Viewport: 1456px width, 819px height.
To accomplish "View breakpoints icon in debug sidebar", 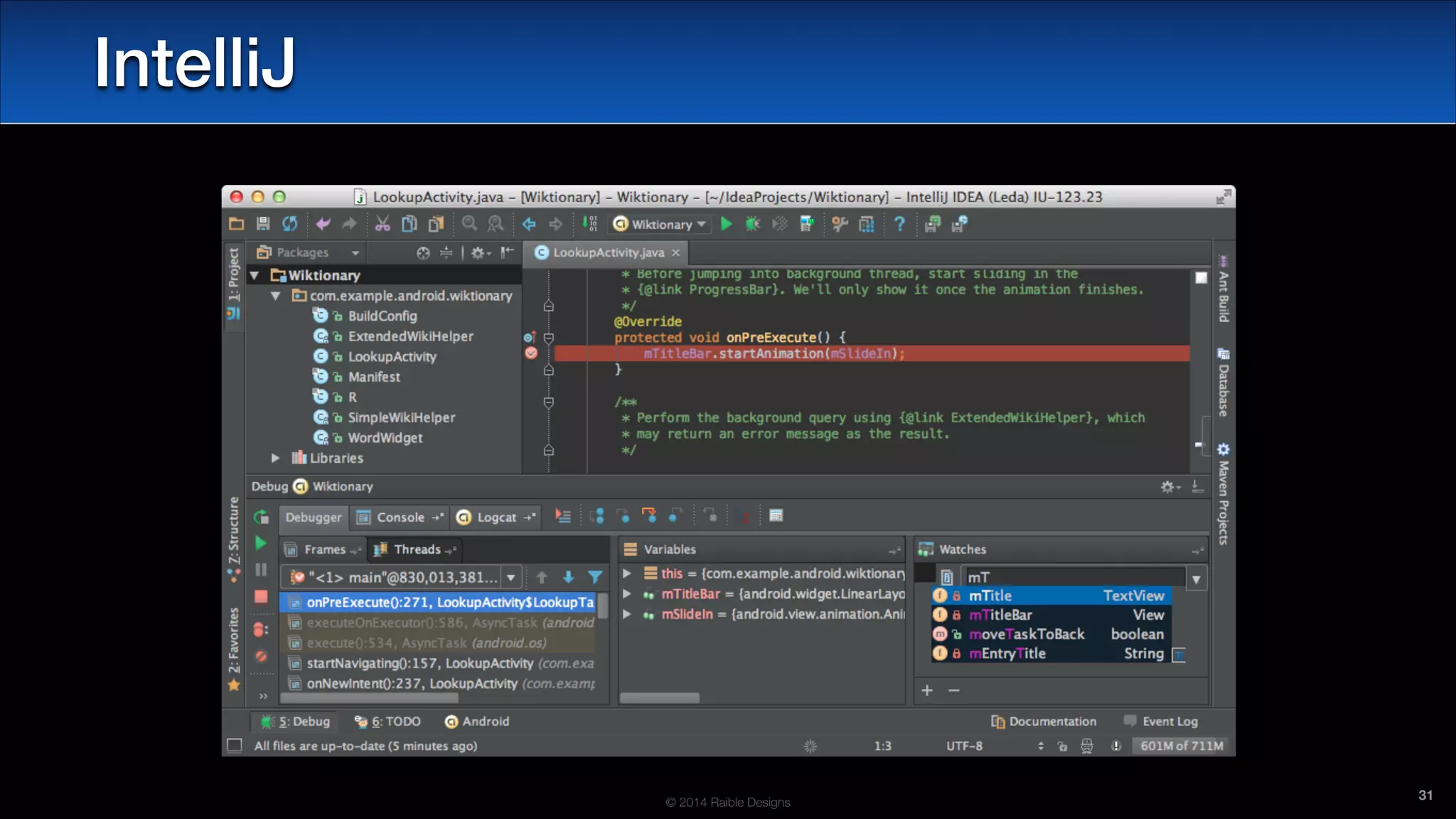I will [x=261, y=629].
